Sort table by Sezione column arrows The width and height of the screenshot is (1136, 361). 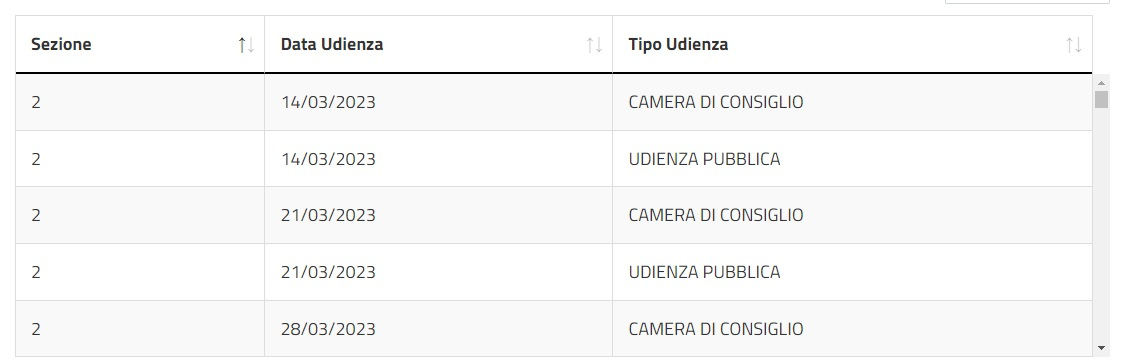246,45
